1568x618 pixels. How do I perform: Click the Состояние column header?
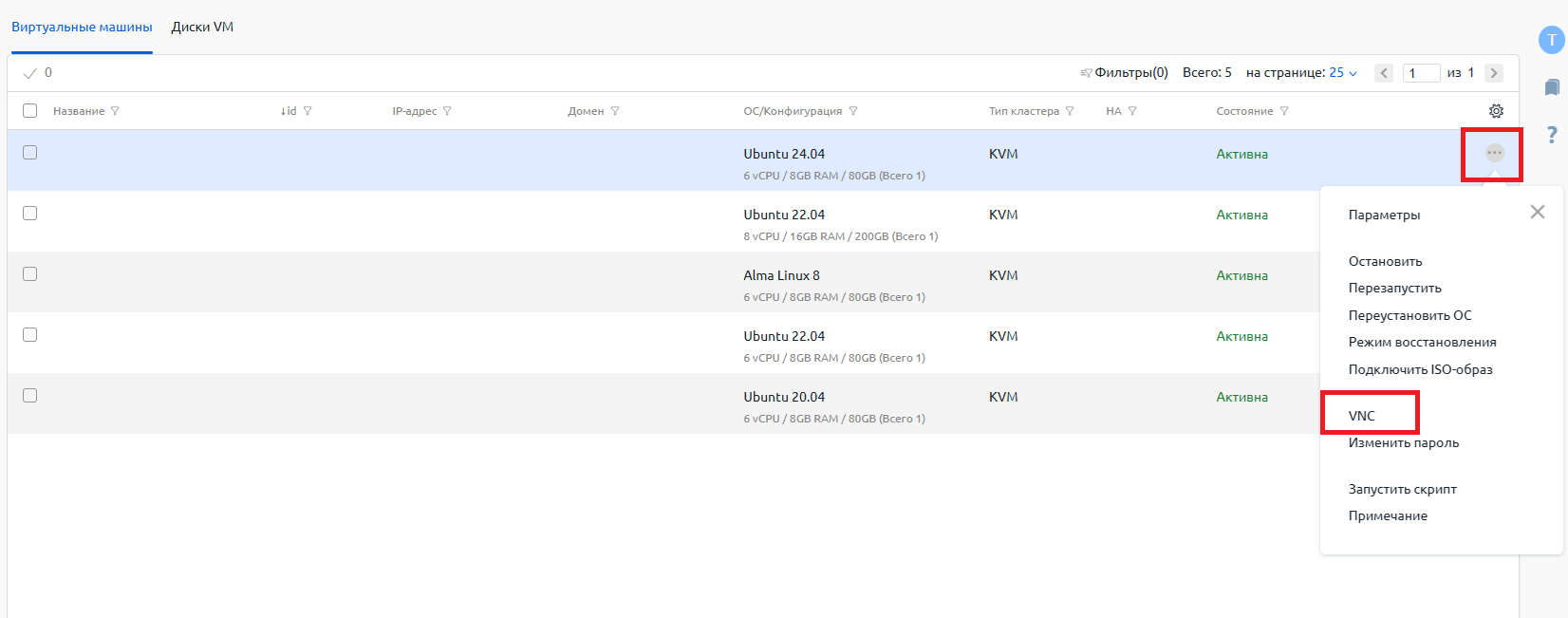click(1244, 111)
